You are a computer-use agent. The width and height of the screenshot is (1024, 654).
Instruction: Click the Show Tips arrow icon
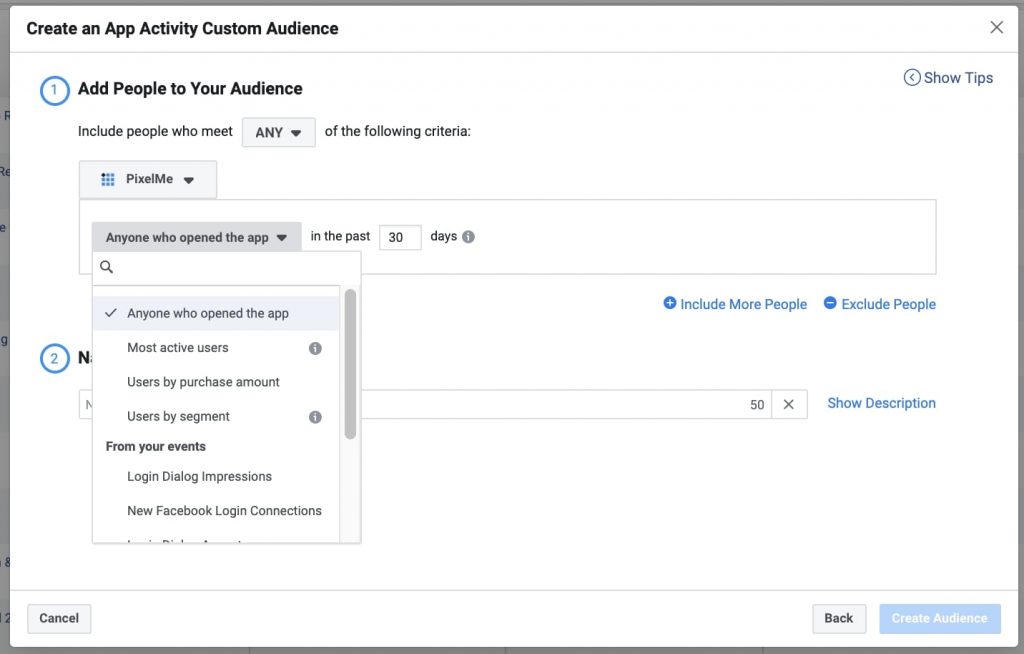[911, 78]
